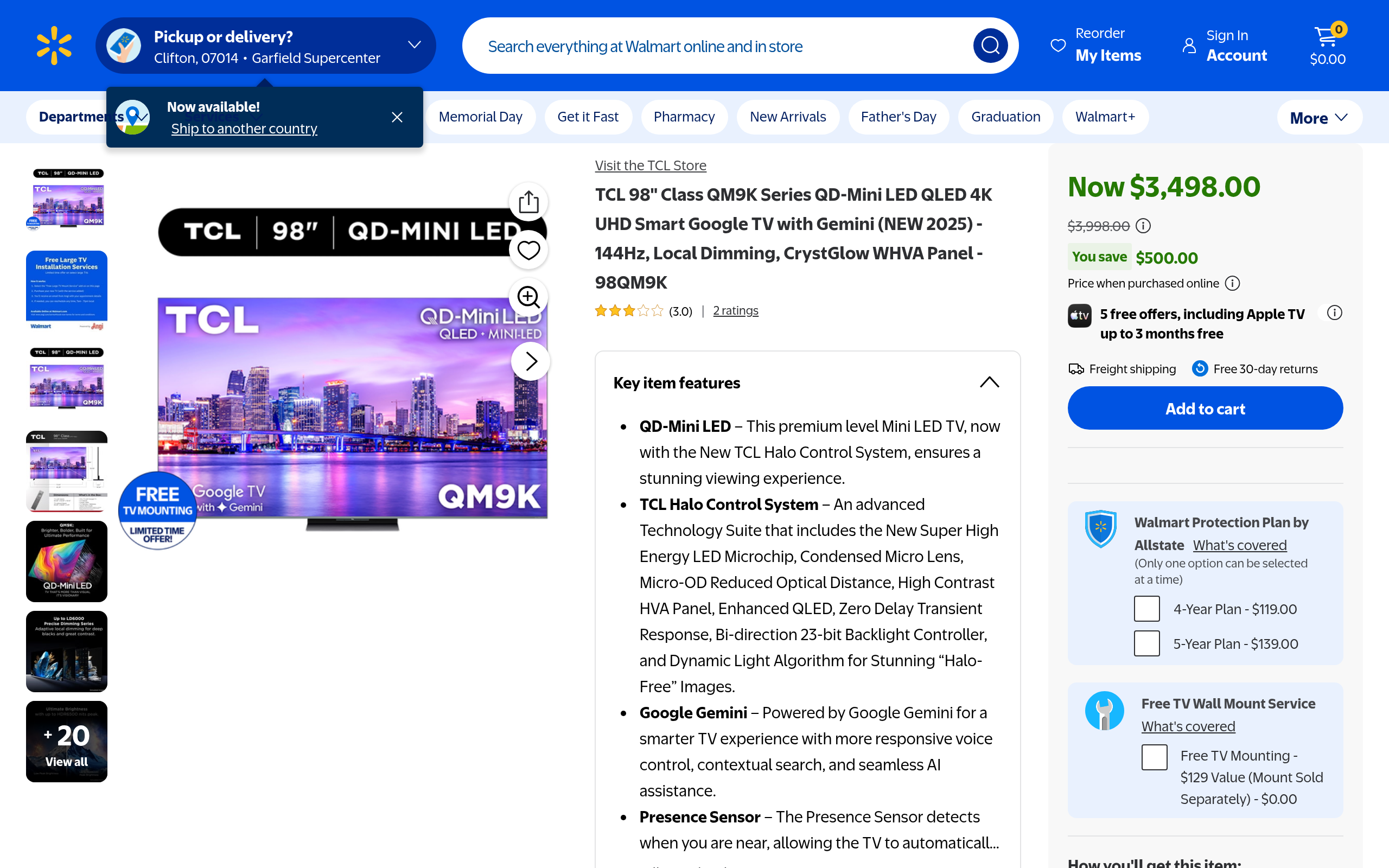Screen dimensions: 1389x868
Task: Share this product using the share icon
Action: tap(528, 202)
